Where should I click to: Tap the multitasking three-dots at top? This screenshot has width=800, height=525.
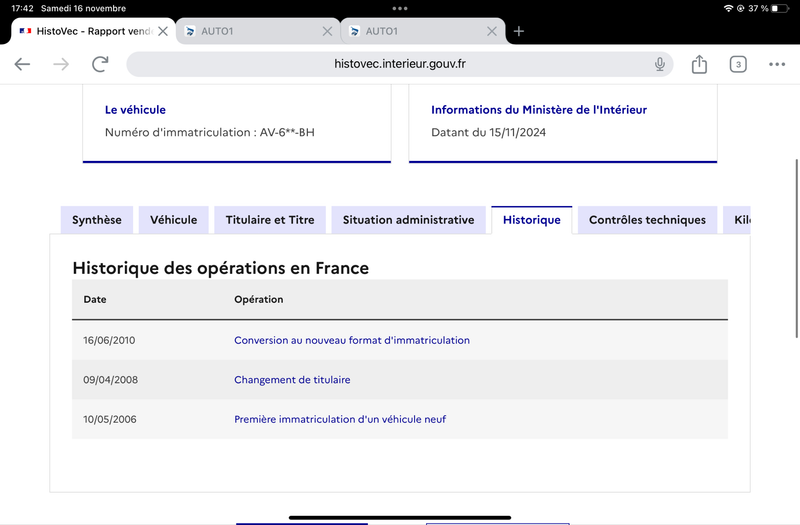coord(399,8)
